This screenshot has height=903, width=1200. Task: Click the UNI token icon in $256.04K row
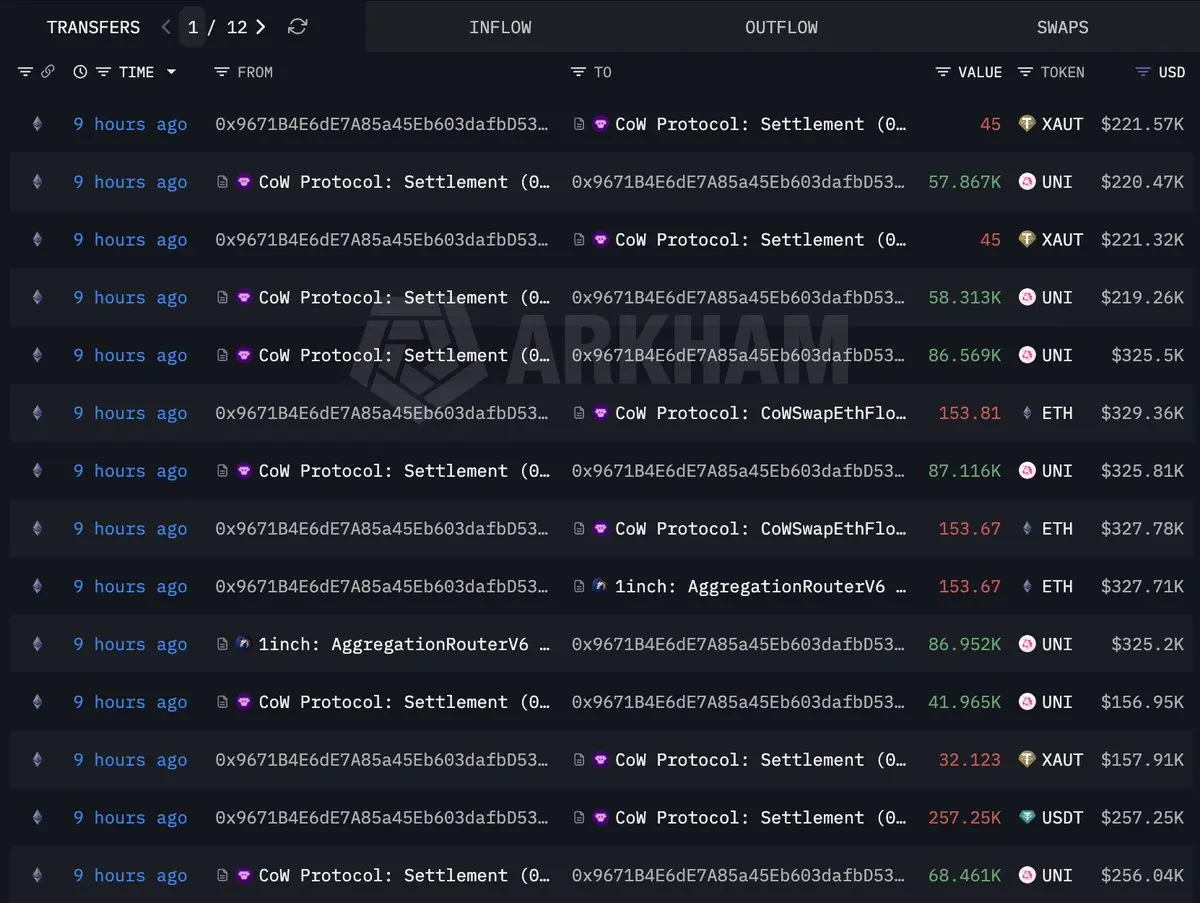[x=1026, y=876]
